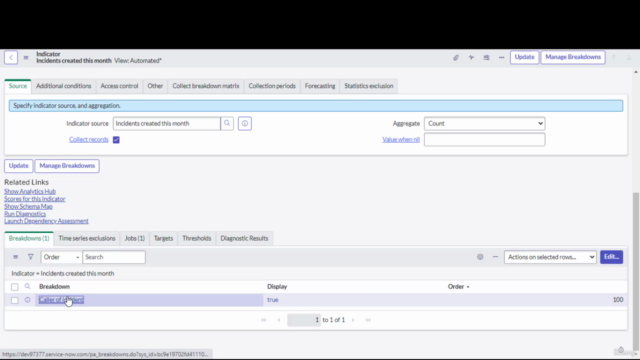This screenshot has width=640, height=360.
Task: Personalize list columns gear icon
Action: click(480, 257)
